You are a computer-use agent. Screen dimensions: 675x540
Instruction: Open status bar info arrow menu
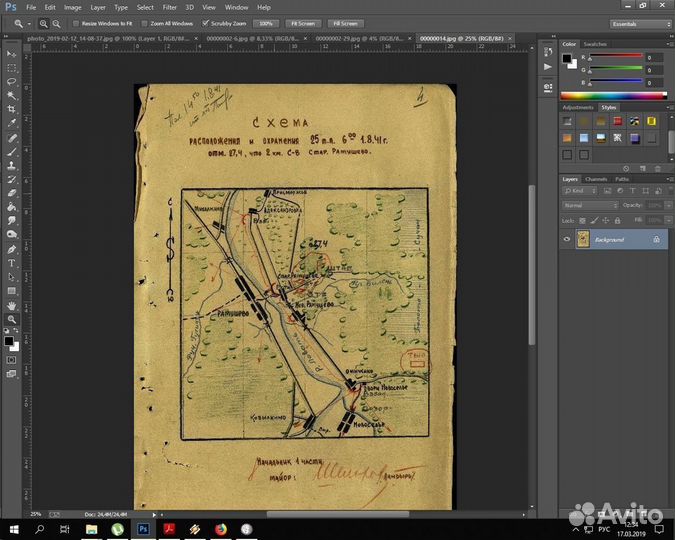pyautogui.click(x=154, y=515)
